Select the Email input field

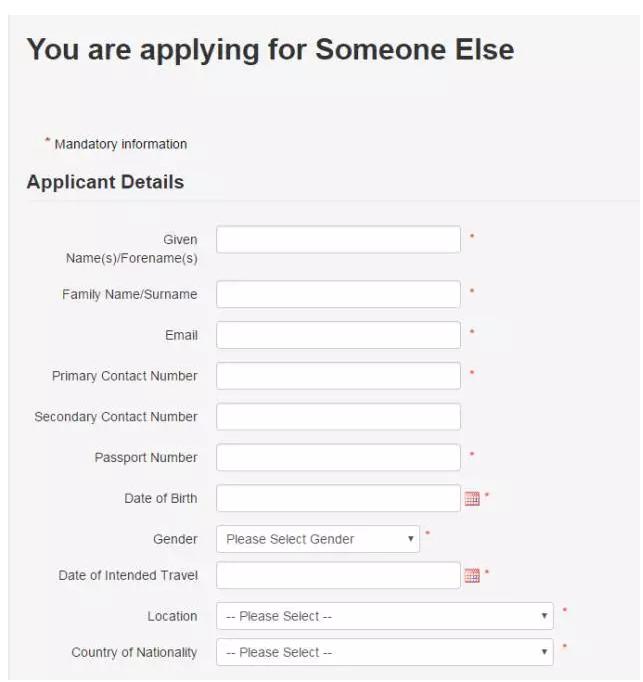(x=338, y=335)
